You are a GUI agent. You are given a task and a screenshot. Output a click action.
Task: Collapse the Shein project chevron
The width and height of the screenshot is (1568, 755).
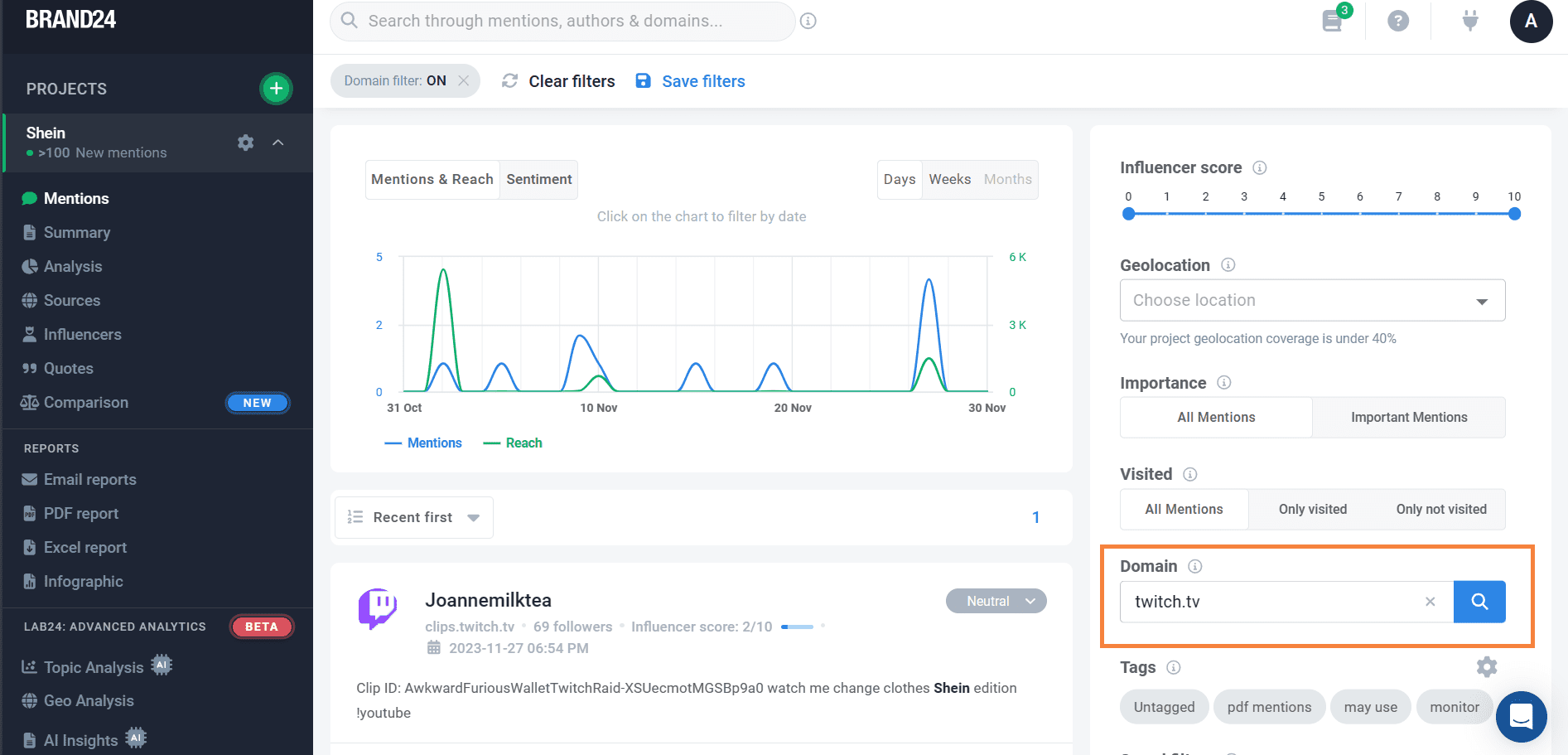click(x=278, y=143)
